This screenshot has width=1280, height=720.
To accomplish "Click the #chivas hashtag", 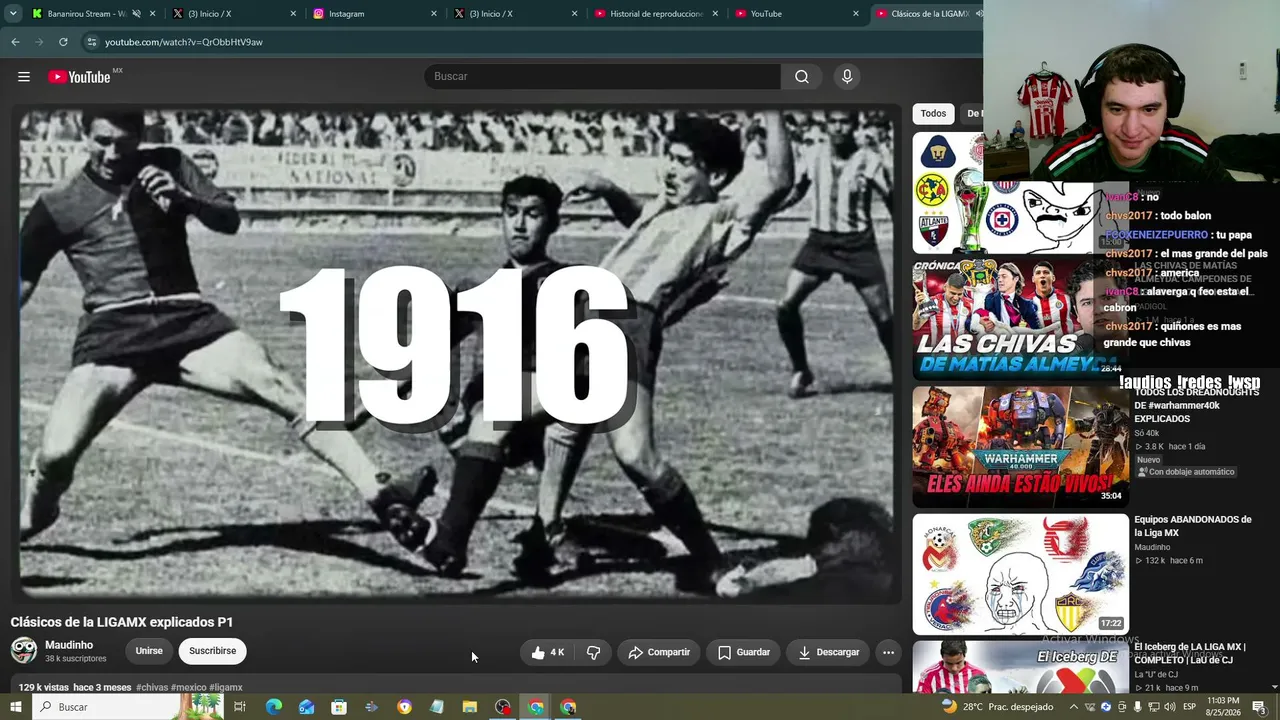I will click(x=152, y=688).
